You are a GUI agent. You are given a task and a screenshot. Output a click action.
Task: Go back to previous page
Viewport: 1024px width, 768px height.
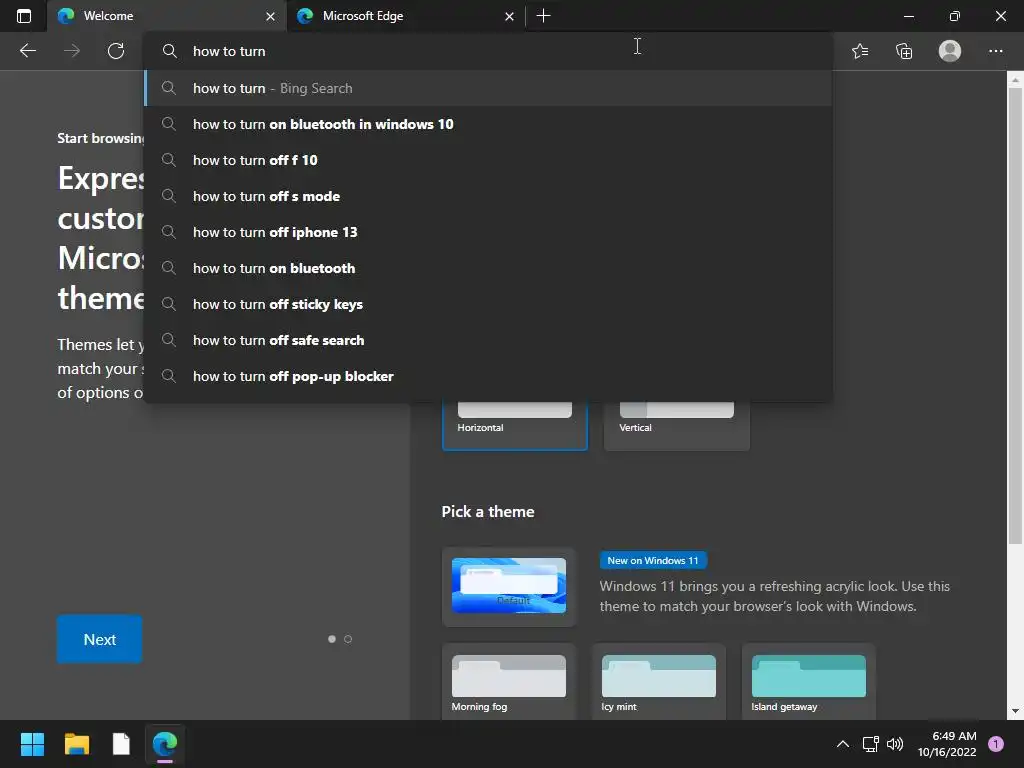click(x=28, y=51)
